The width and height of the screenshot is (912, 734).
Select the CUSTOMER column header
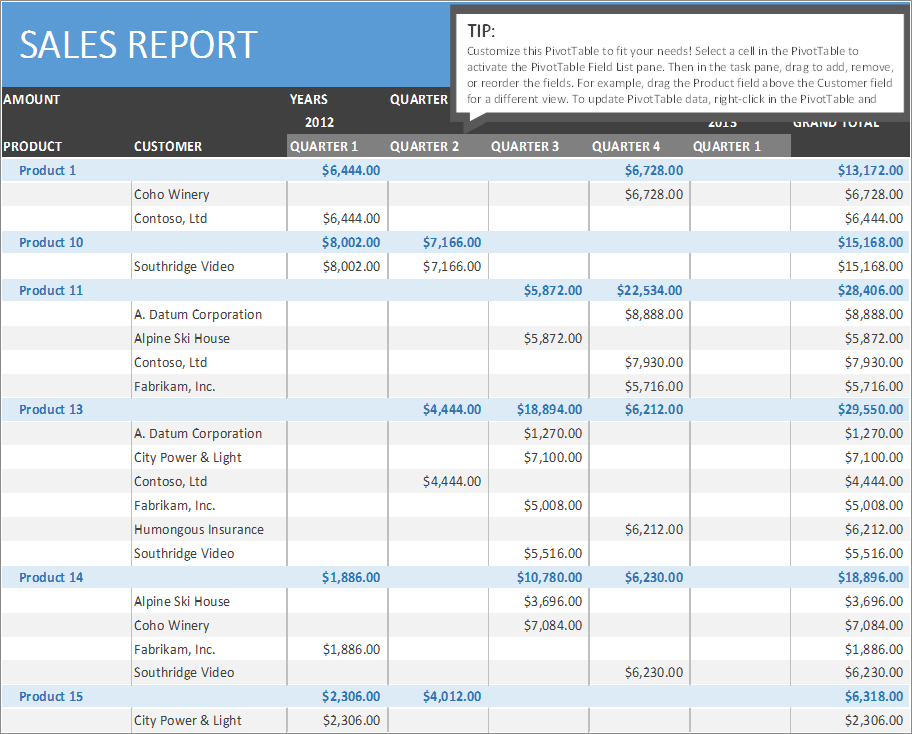point(167,146)
